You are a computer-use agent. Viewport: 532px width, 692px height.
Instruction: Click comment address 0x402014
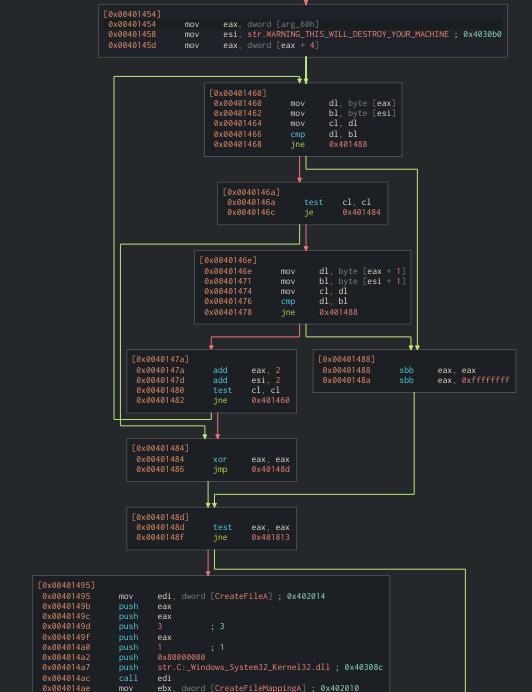pos(306,597)
